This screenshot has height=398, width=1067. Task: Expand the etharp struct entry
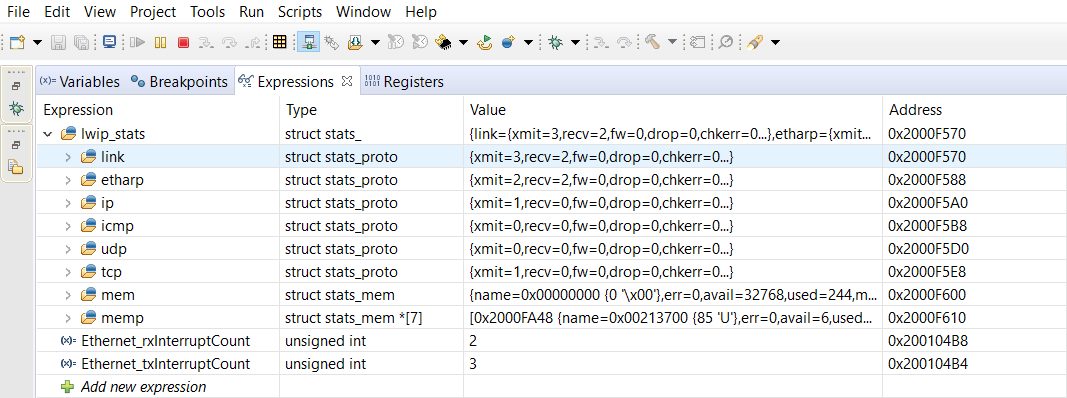[68, 180]
